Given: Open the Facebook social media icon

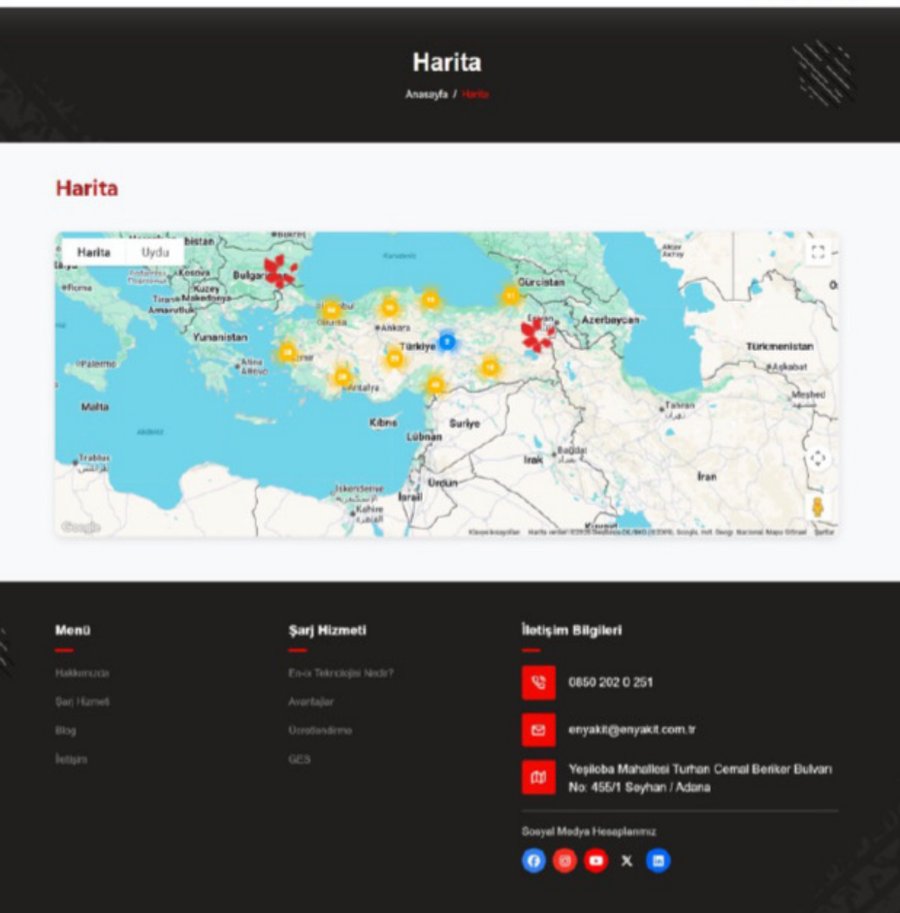Looking at the screenshot, I should click(534, 861).
